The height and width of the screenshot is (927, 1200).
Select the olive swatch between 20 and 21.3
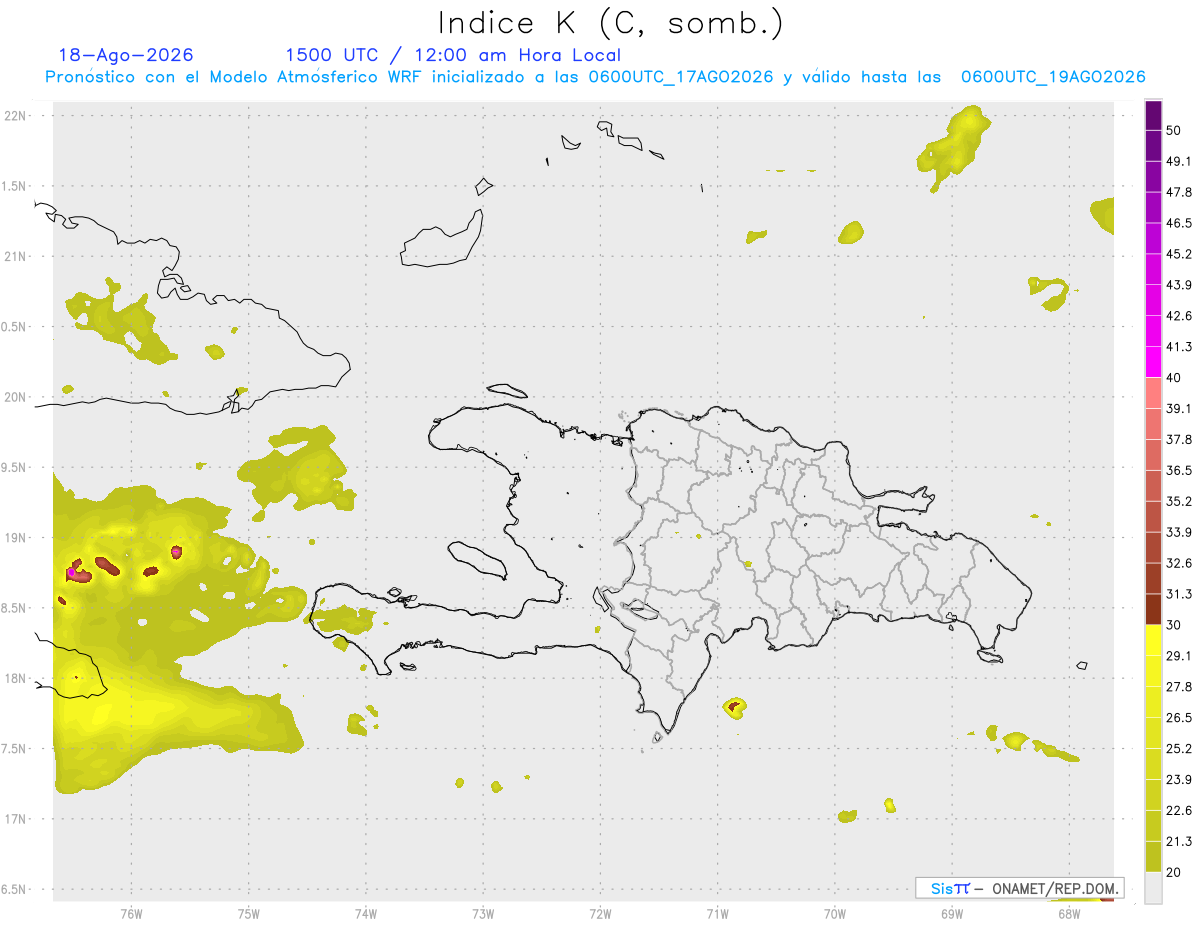(1153, 857)
